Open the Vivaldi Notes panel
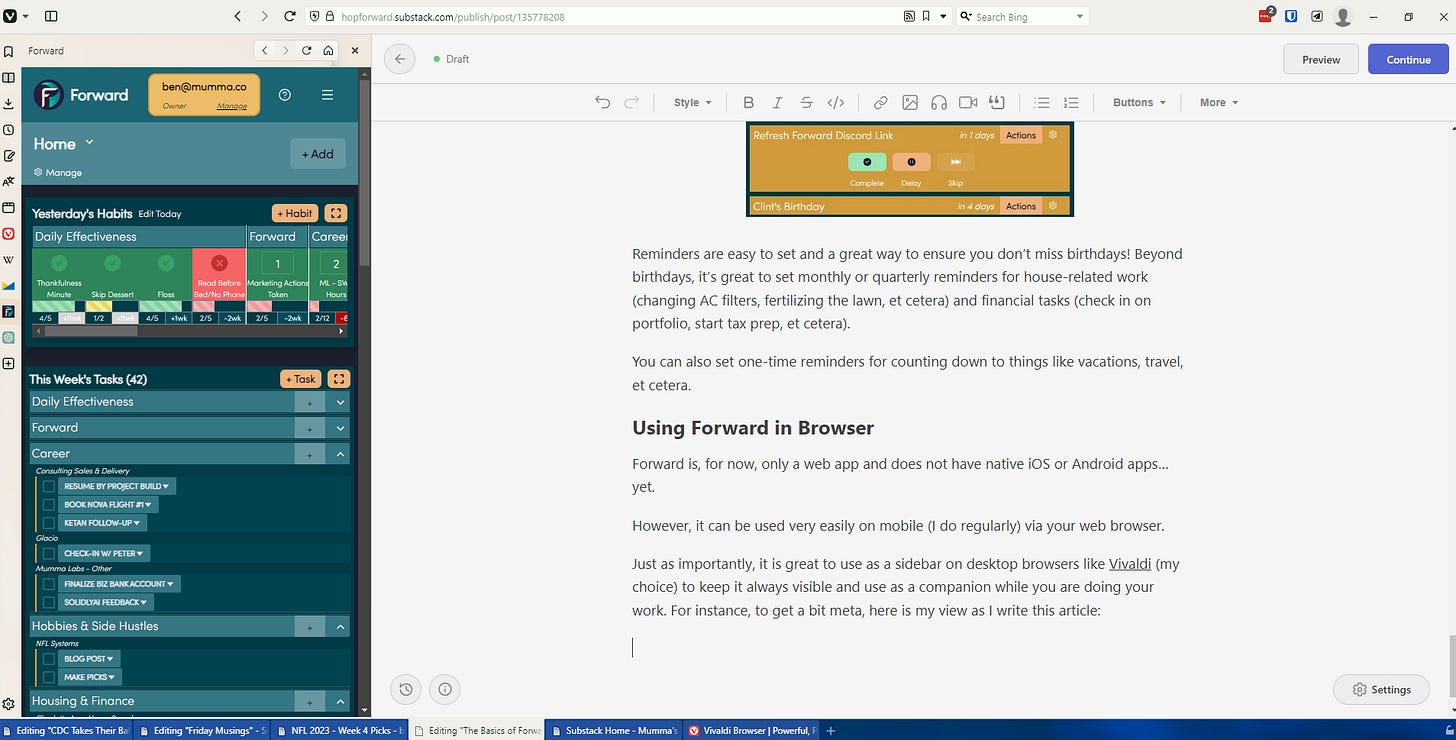 click(9, 156)
